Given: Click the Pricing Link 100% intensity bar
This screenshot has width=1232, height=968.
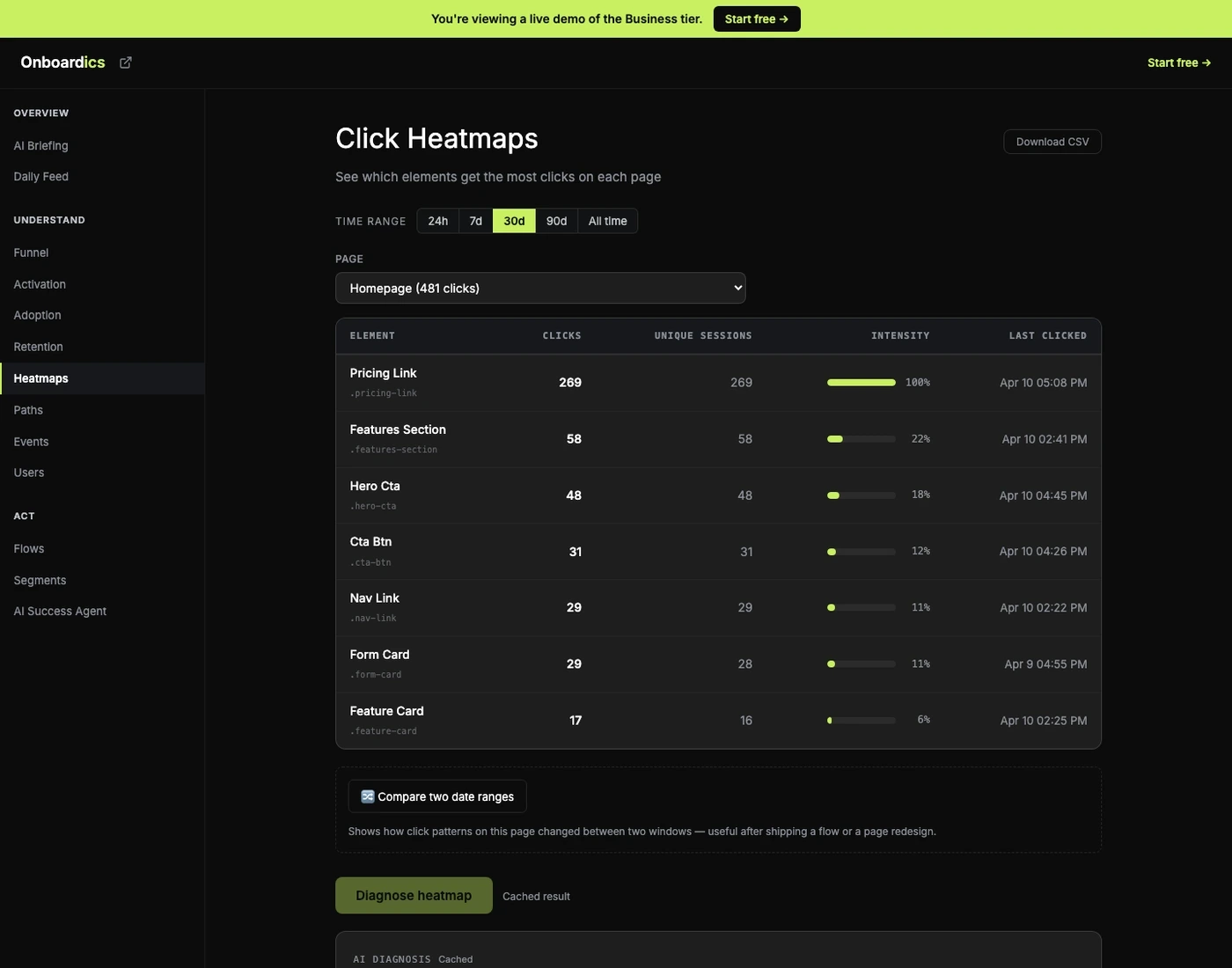Looking at the screenshot, I should tap(862, 383).
